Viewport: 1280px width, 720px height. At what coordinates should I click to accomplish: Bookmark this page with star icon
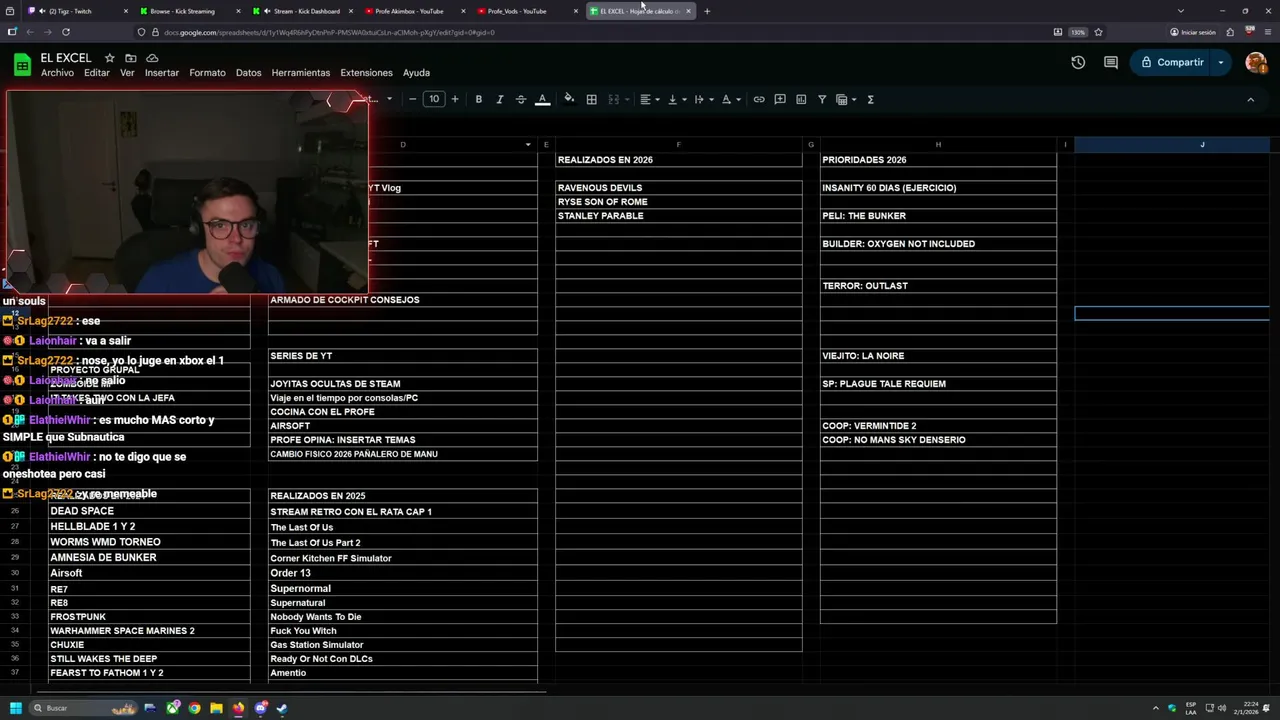(x=1098, y=32)
